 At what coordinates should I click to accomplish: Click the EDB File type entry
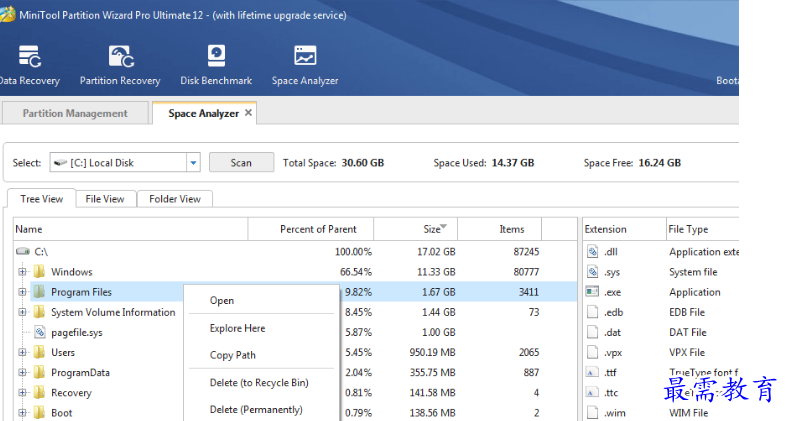(687, 312)
